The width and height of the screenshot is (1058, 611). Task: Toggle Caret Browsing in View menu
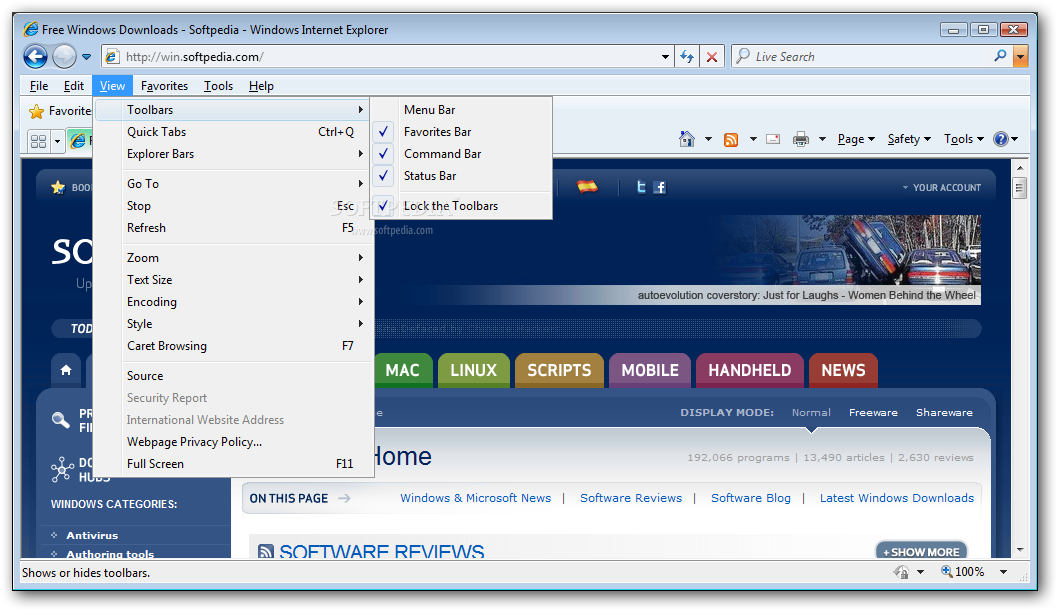coord(233,346)
